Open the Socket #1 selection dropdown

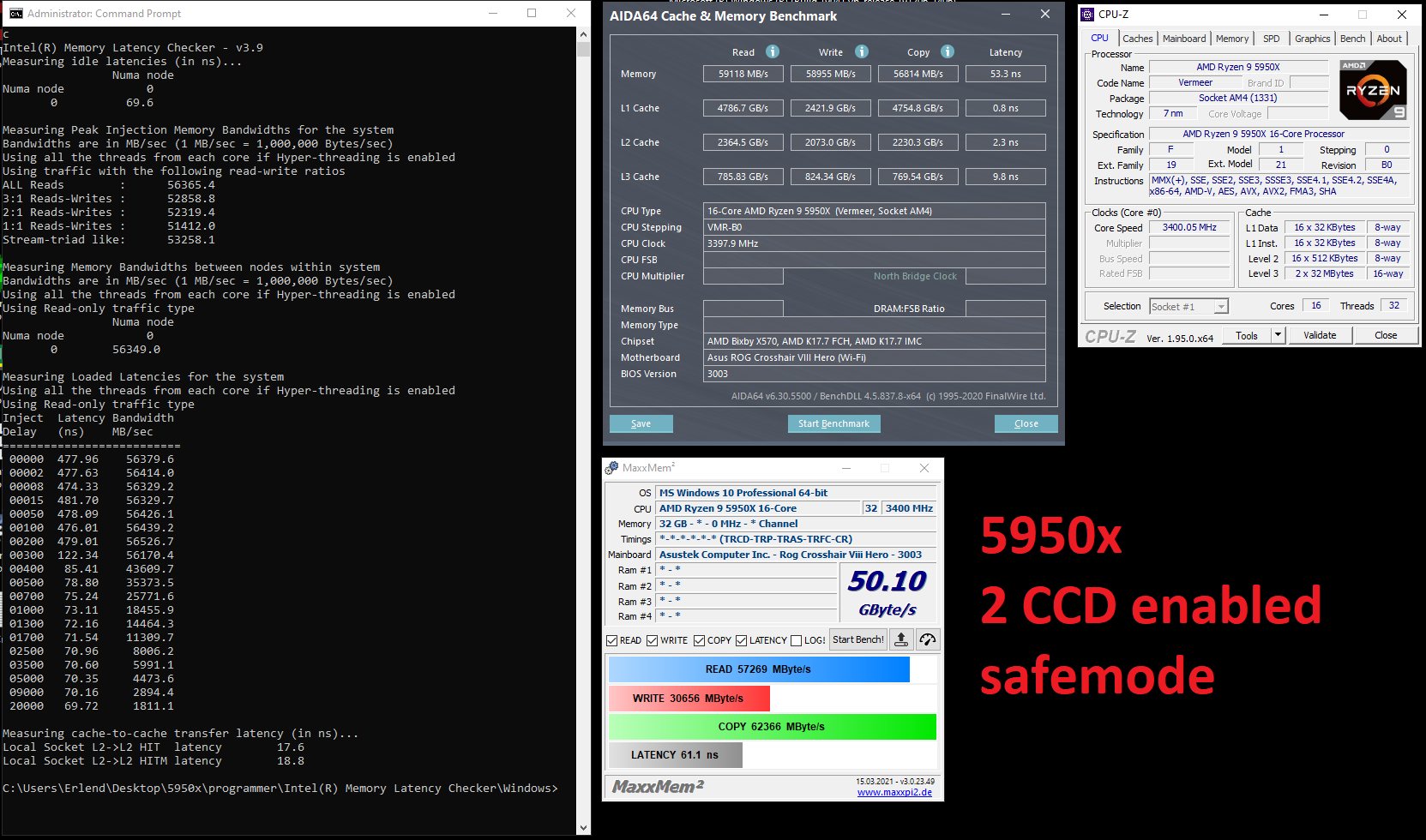1188,306
